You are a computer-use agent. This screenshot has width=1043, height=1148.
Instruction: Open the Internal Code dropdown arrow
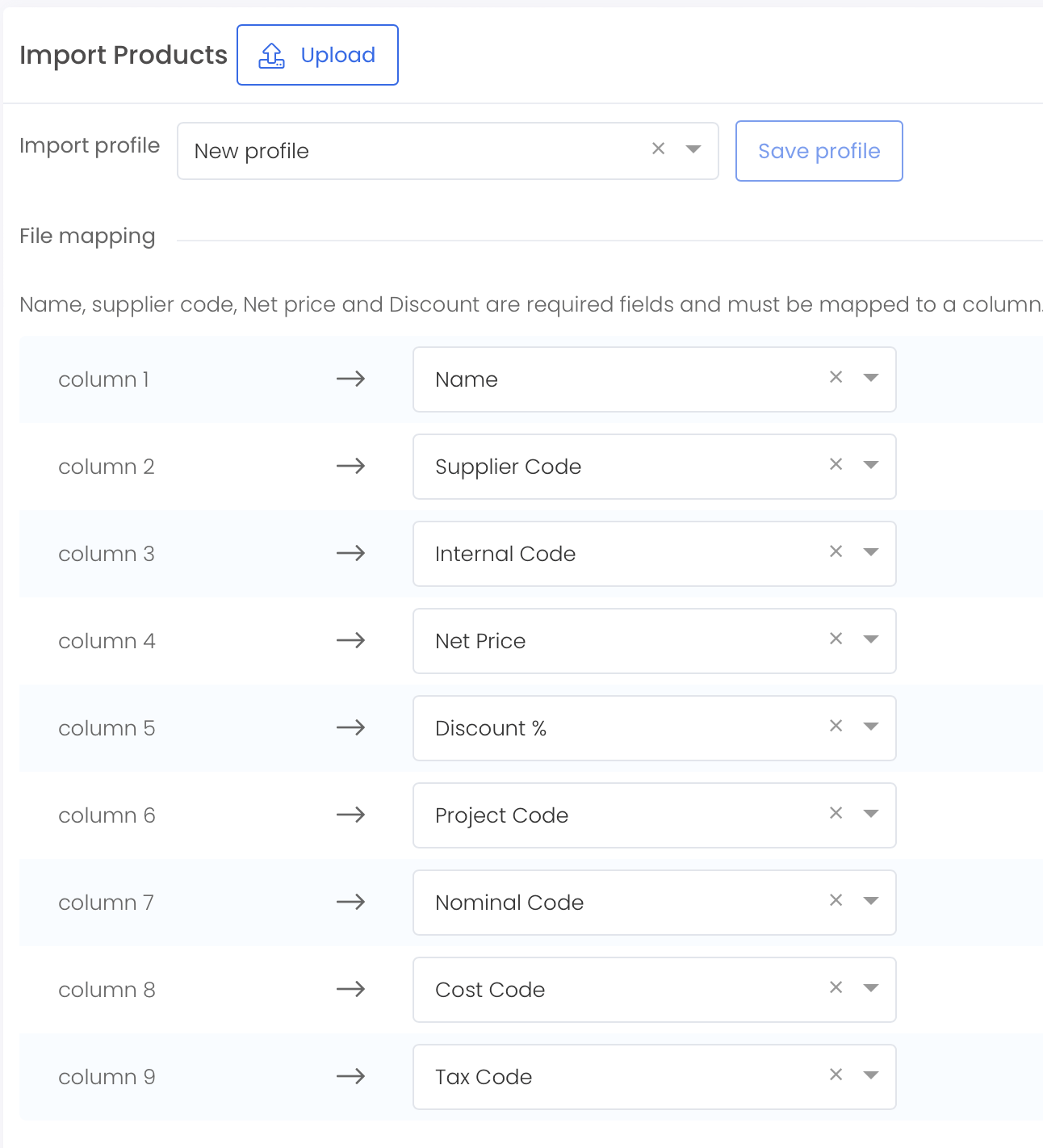pos(870,551)
